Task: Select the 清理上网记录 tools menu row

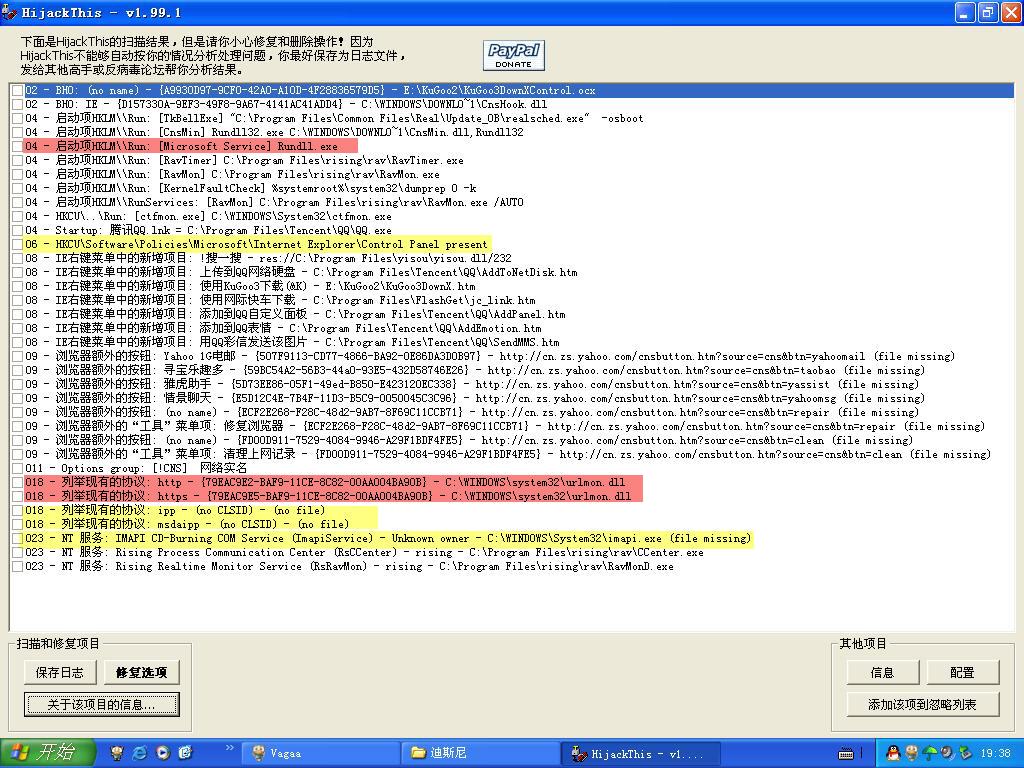Action: pyautogui.click(x=508, y=455)
